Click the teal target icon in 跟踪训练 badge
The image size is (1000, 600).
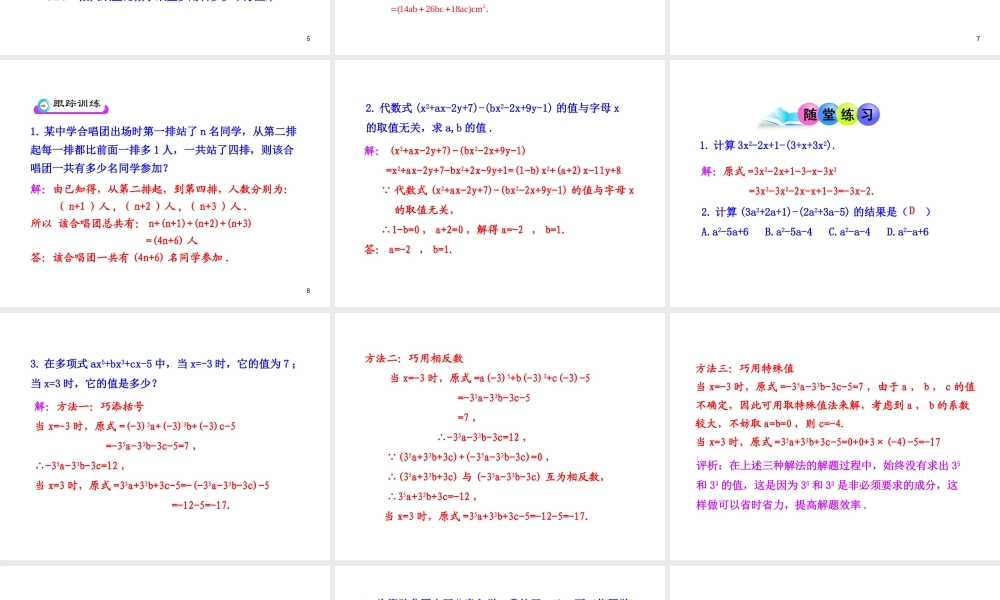click(44, 106)
